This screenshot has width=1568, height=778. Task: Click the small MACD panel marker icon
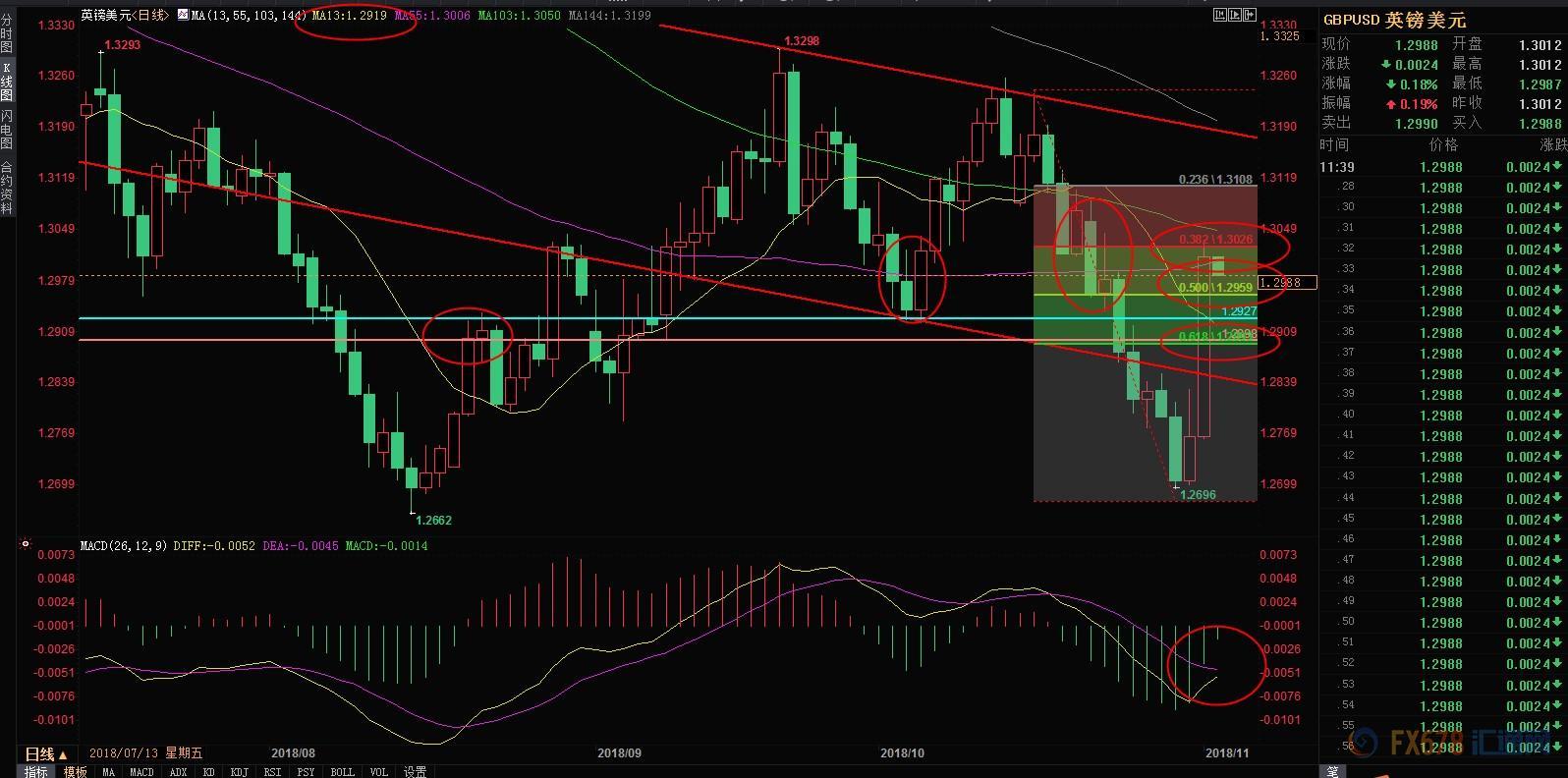tap(25, 542)
